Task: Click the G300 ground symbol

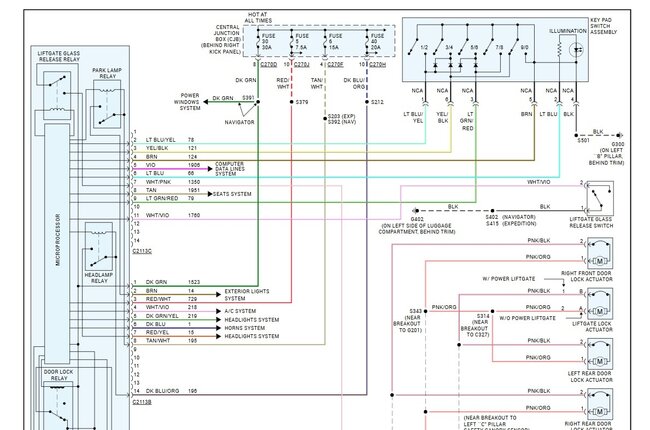Action: (x=619, y=135)
